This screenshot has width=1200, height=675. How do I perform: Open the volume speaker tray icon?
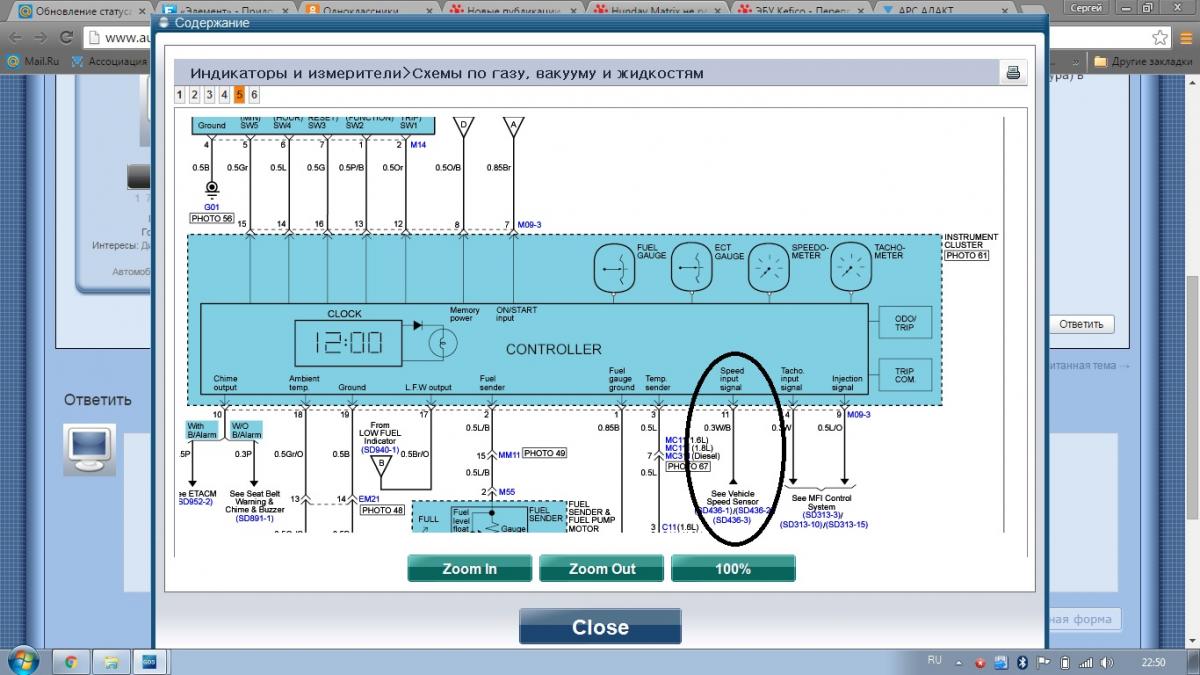(1105, 662)
